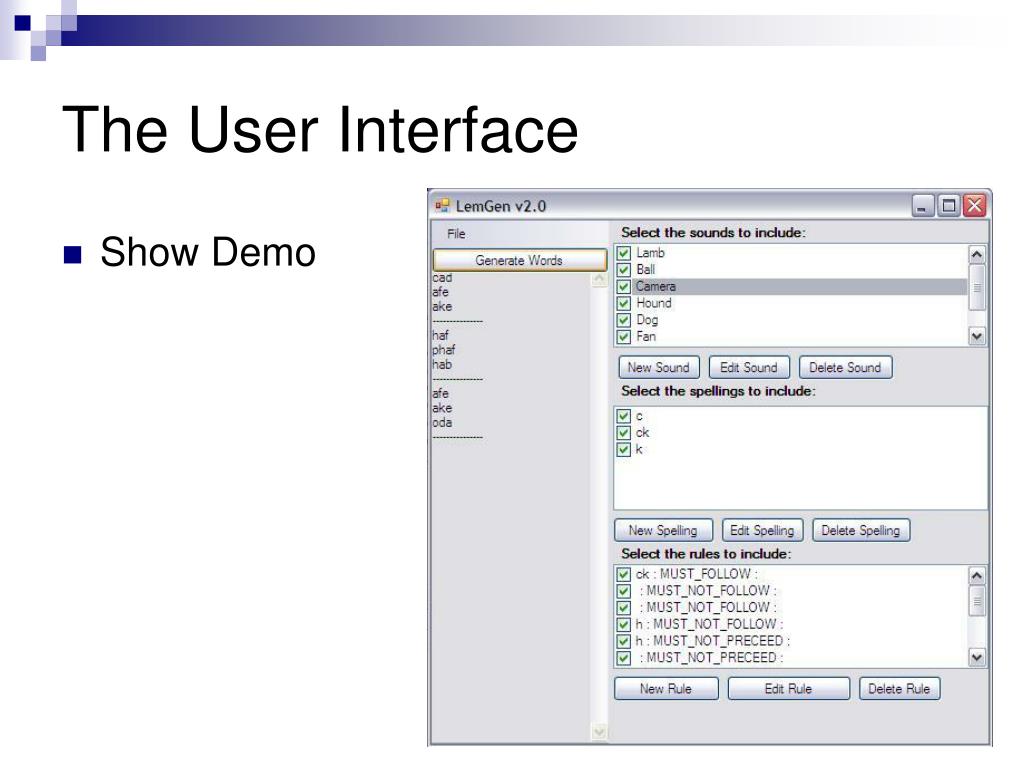The image size is (1024, 768).
Task: Click generated words scroll down arrow
Action: click(x=599, y=732)
